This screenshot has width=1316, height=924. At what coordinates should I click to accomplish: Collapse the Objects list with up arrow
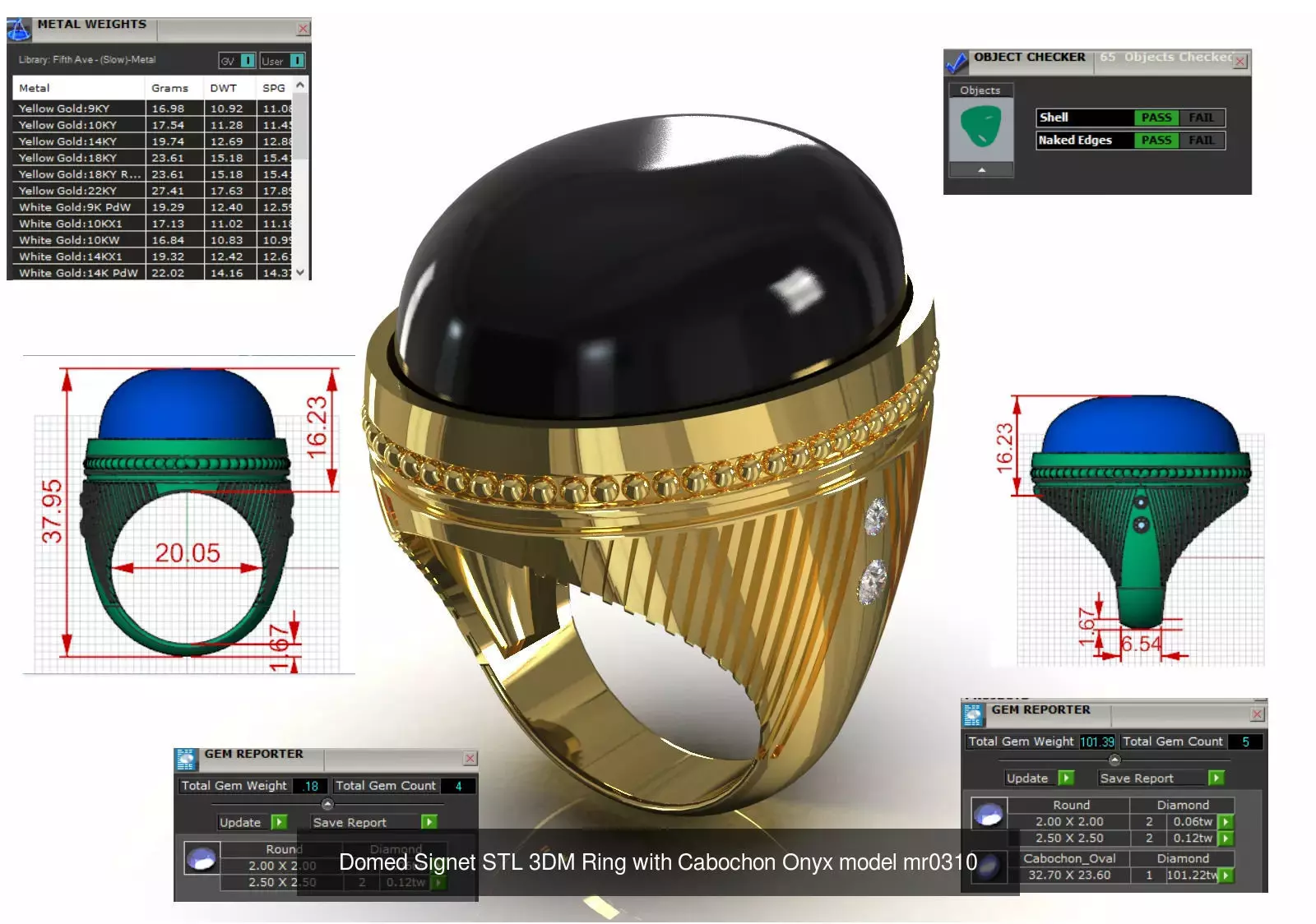point(981,169)
